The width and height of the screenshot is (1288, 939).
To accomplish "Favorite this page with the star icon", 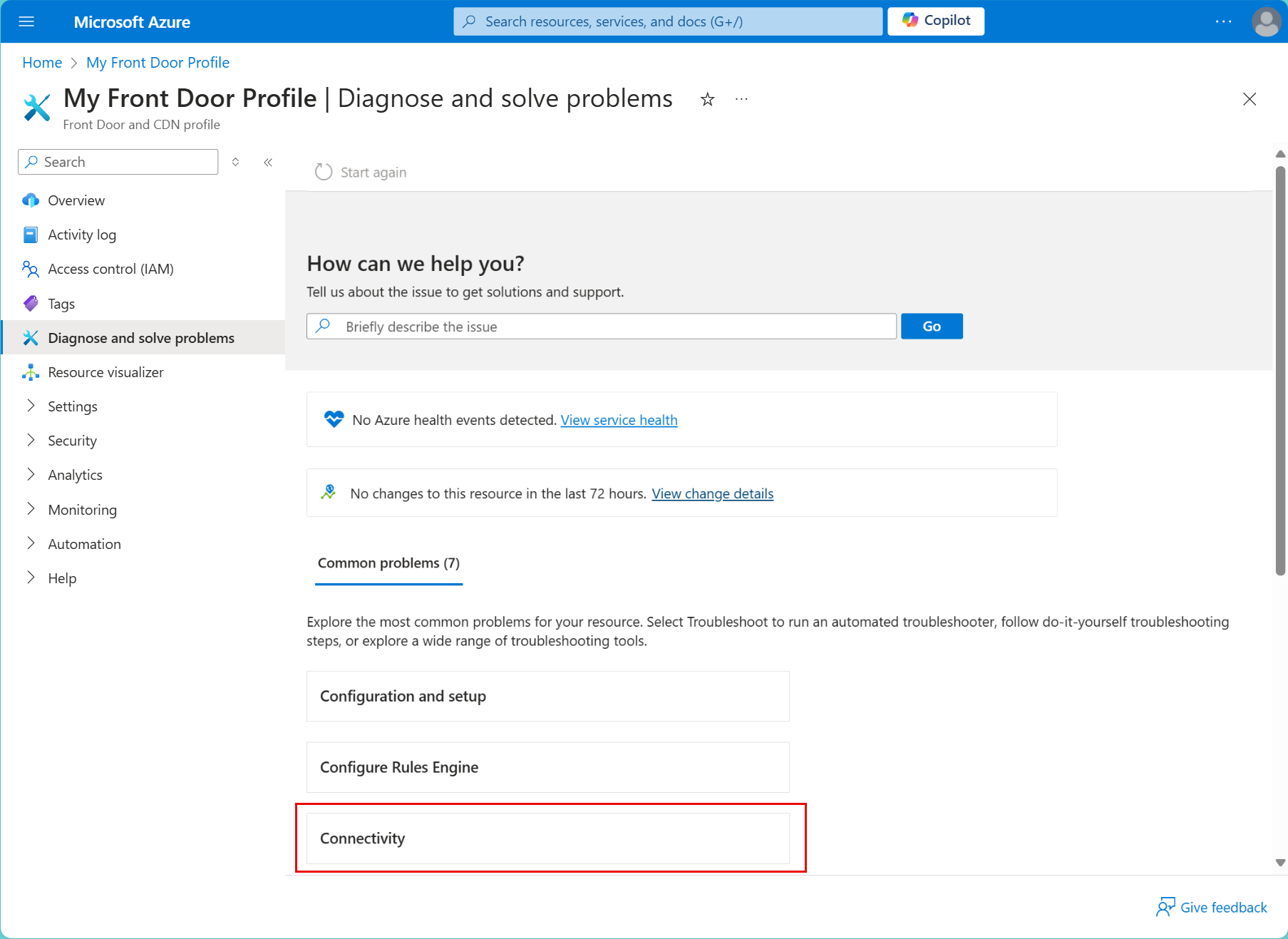I will click(707, 99).
